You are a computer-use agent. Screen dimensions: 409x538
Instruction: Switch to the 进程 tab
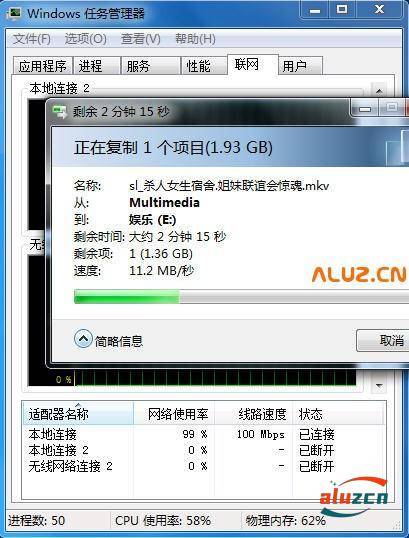tap(97, 66)
